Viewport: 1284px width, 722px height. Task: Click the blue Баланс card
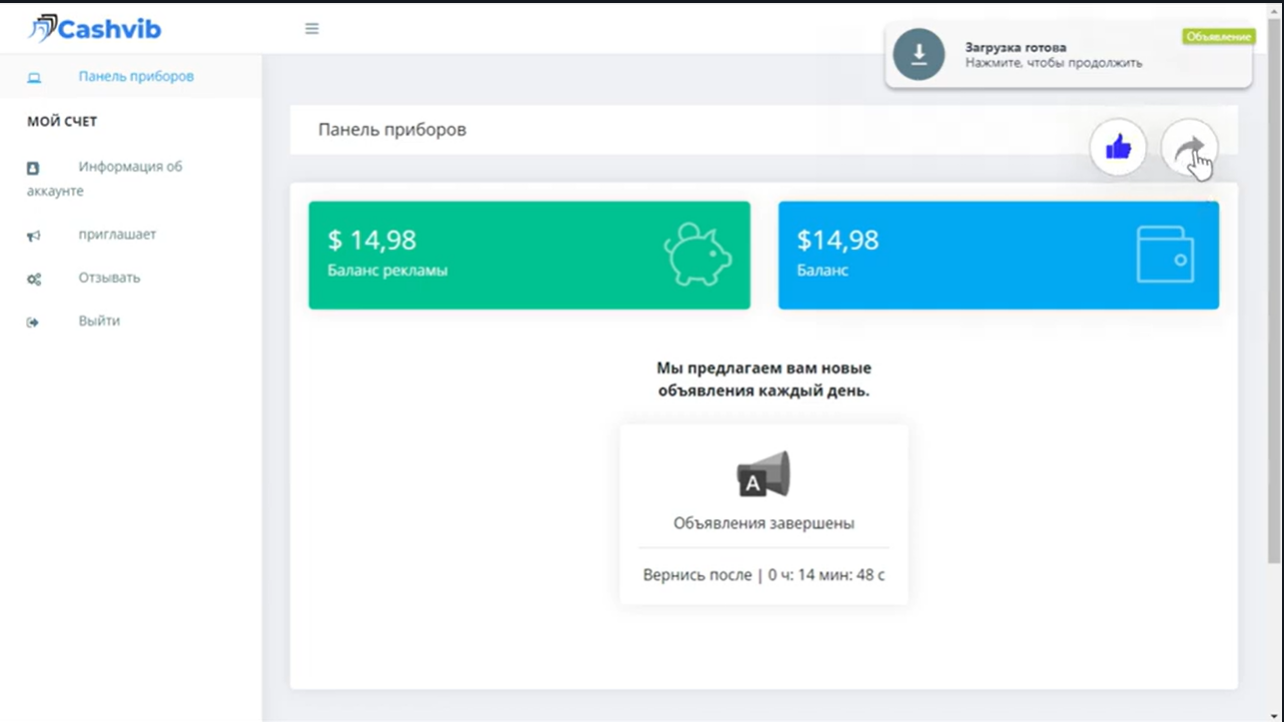click(x=950, y=255)
